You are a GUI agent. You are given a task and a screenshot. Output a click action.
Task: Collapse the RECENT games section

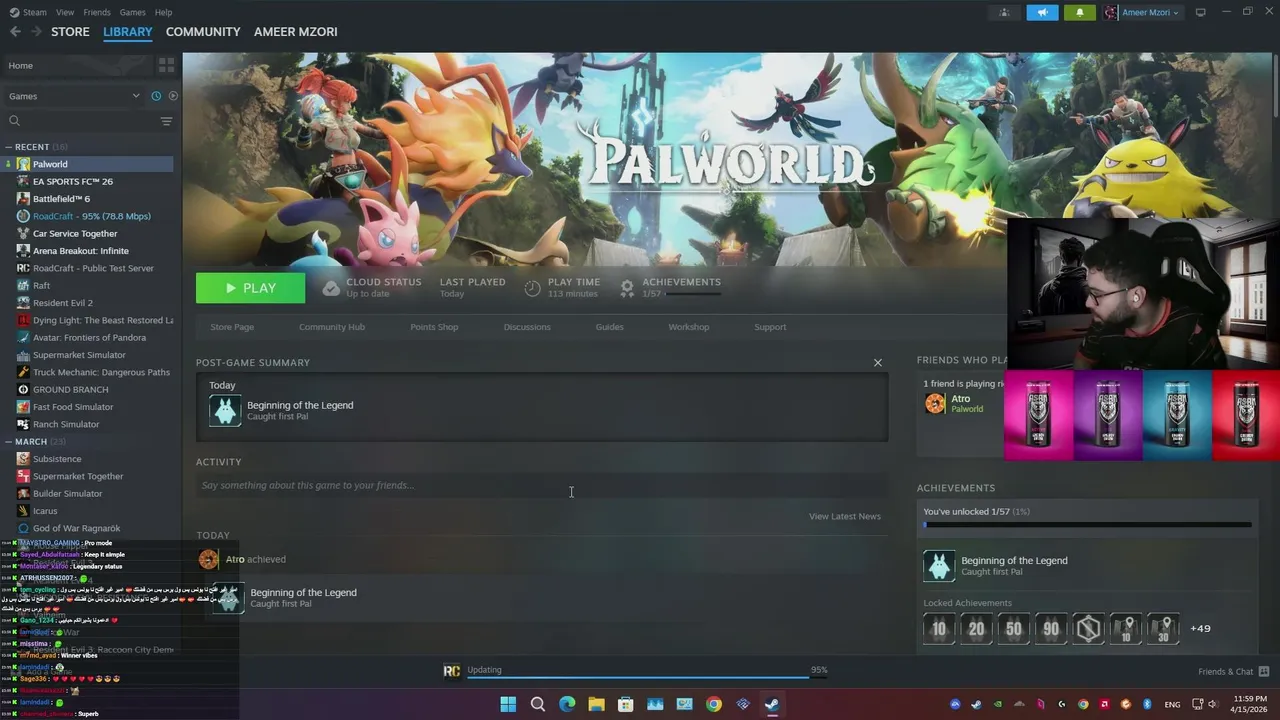(x=8, y=147)
